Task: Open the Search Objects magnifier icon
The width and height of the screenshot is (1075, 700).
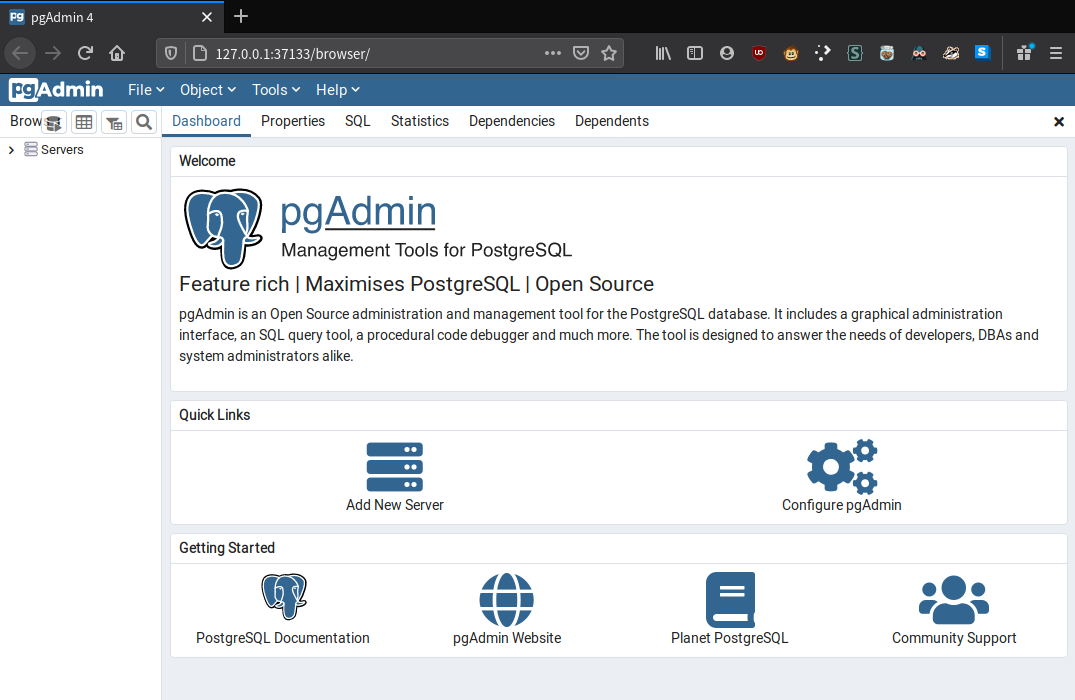Action: point(144,122)
